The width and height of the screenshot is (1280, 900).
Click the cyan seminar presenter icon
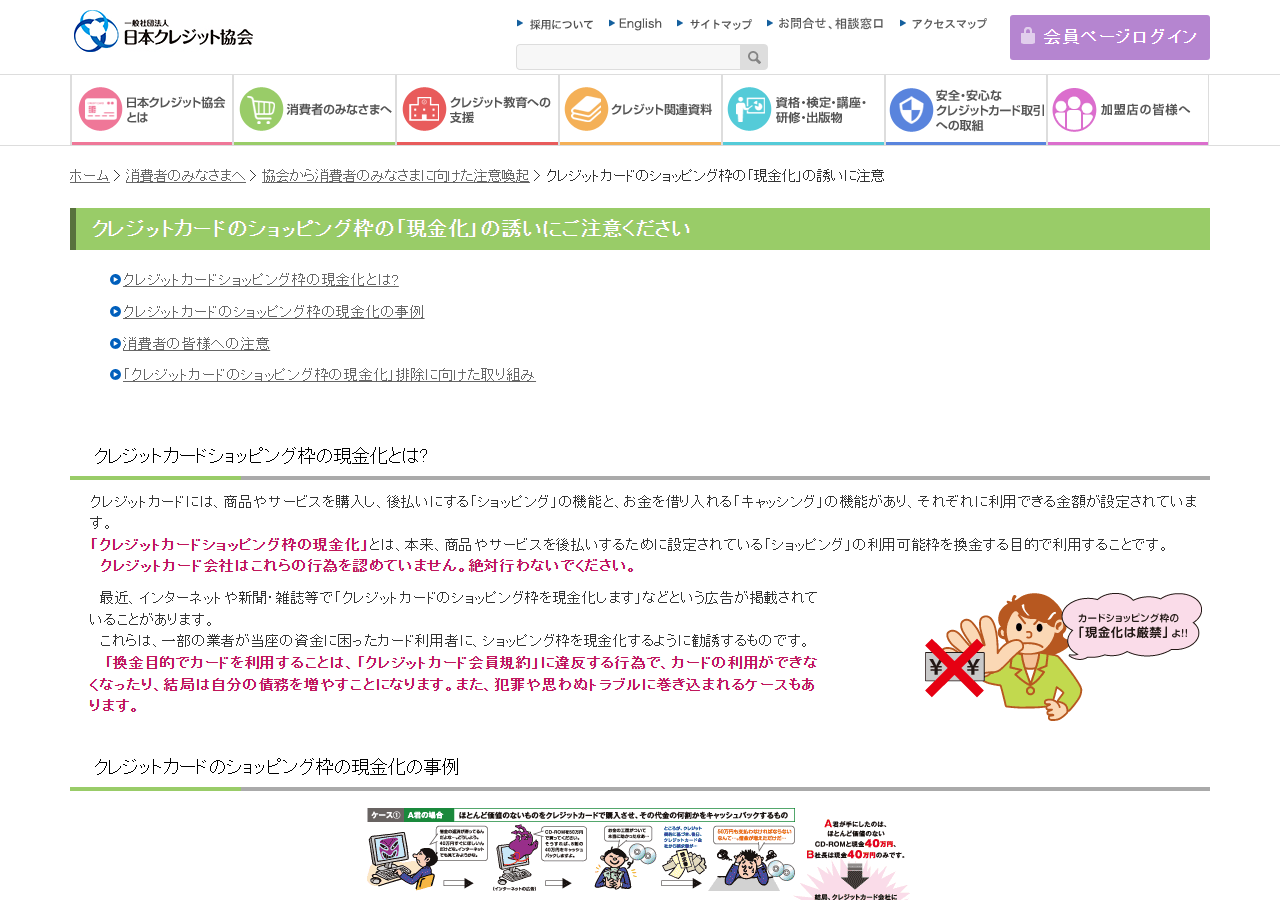(x=749, y=109)
